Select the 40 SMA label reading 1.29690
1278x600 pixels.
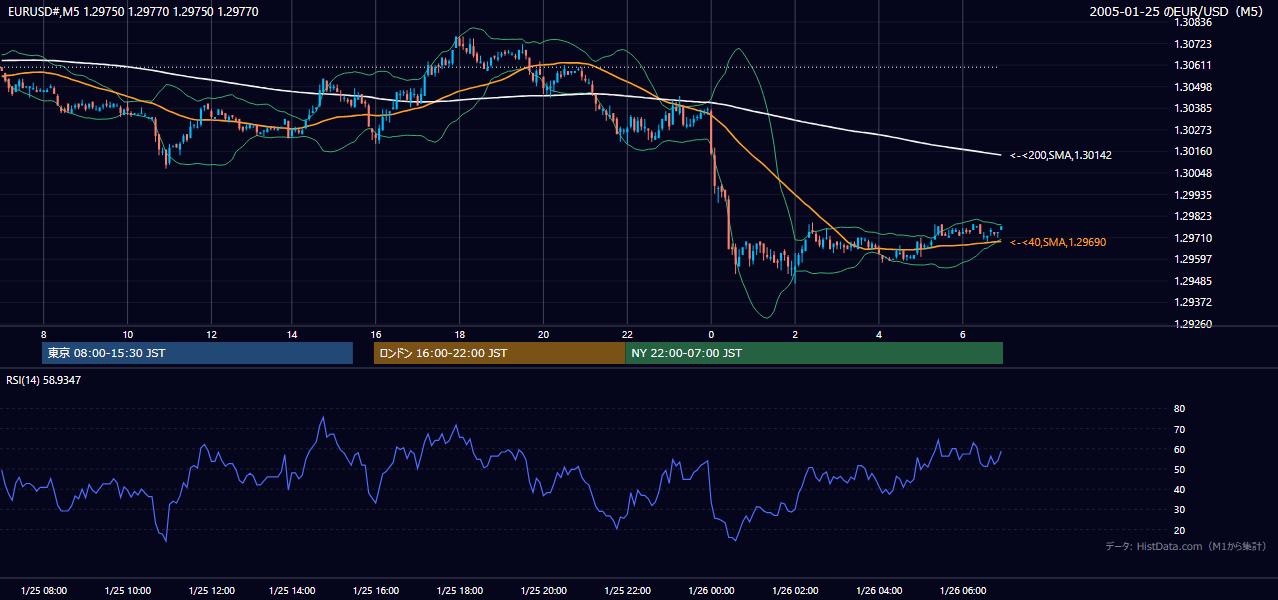(x=1059, y=242)
